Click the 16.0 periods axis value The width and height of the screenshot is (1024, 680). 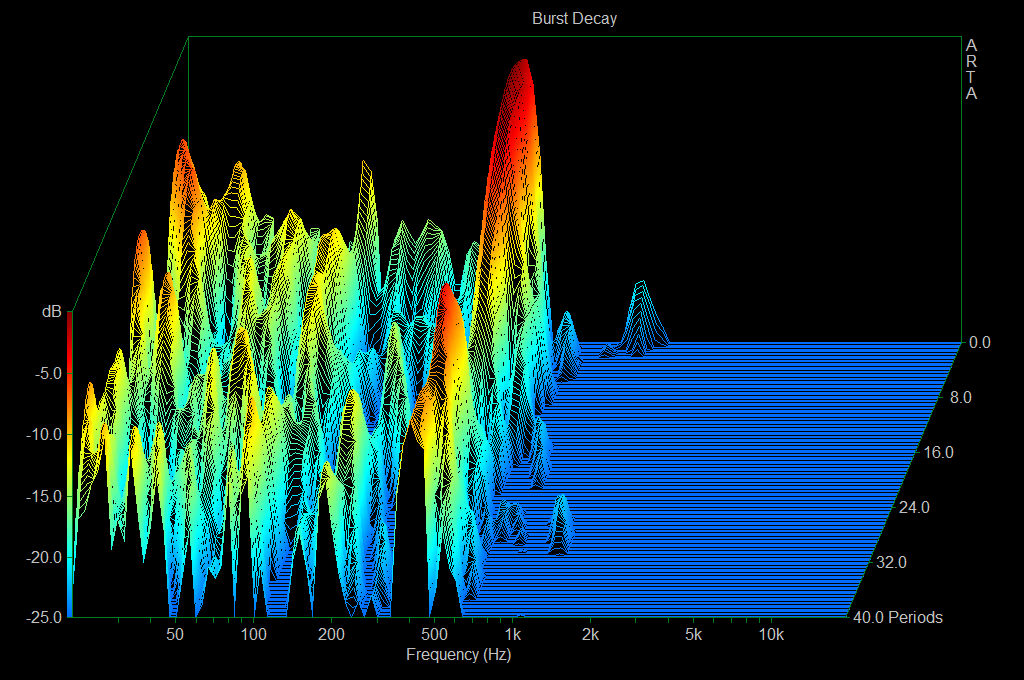(938, 452)
